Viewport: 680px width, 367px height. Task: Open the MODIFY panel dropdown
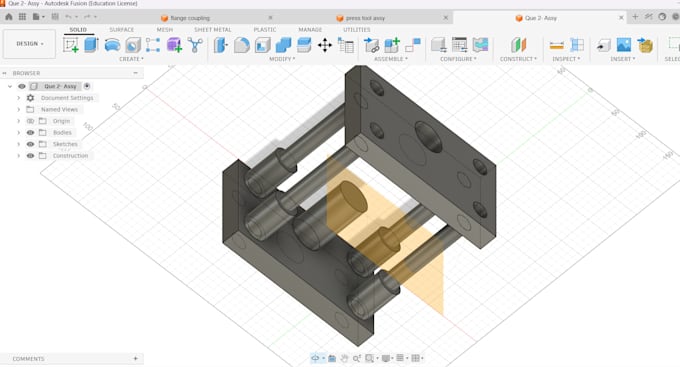(x=282, y=59)
